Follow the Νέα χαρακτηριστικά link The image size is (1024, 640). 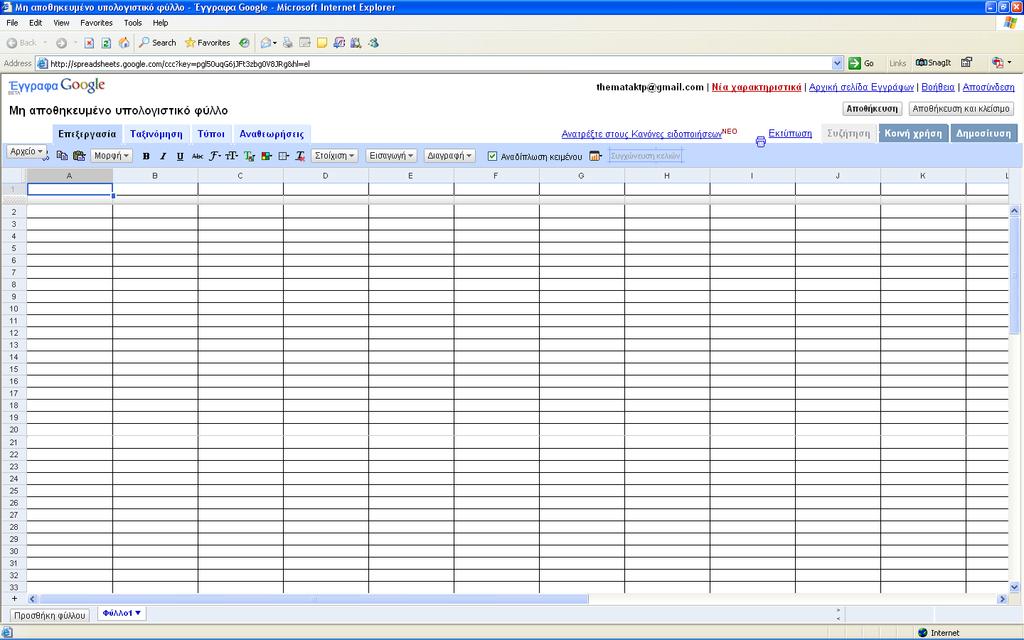coord(756,87)
